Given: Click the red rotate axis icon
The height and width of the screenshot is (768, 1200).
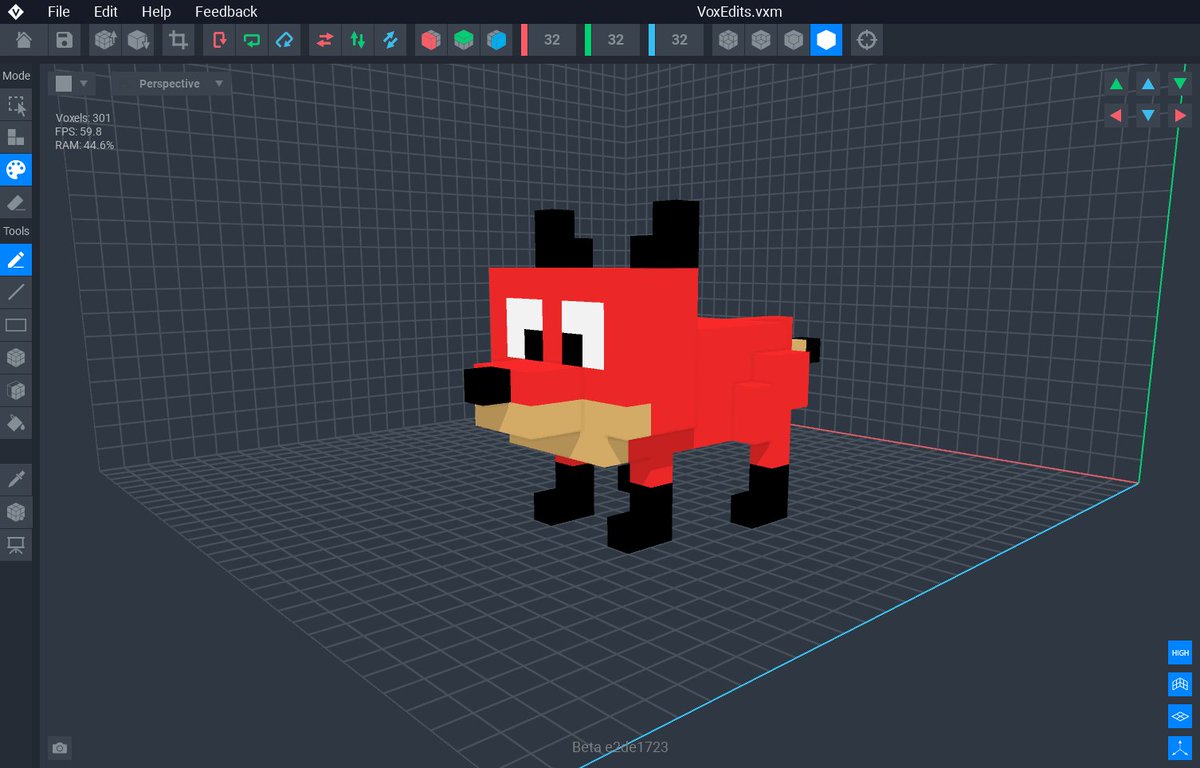Looking at the screenshot, I should [x=219, y=41].
